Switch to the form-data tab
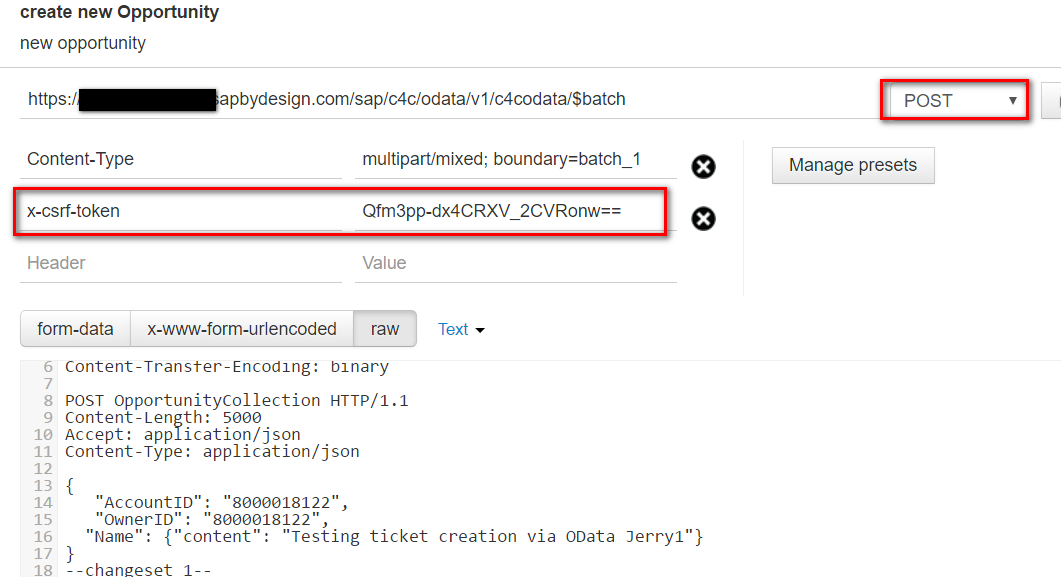 click(x=75, y=329)
